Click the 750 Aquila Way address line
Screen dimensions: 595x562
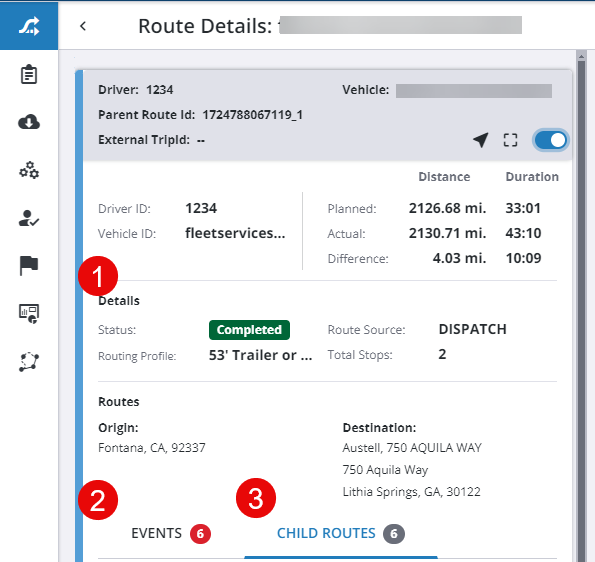click(x=385, y=470)
